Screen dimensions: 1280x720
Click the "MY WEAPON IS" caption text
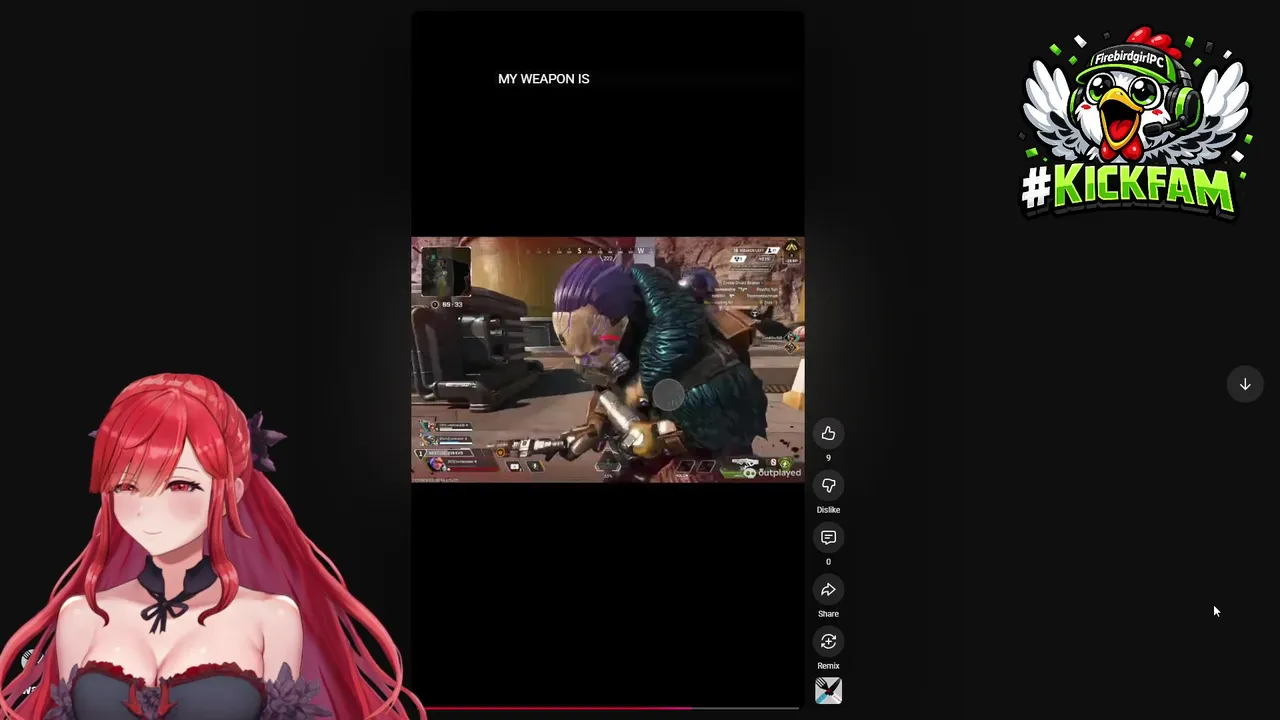tap(544, 79)
